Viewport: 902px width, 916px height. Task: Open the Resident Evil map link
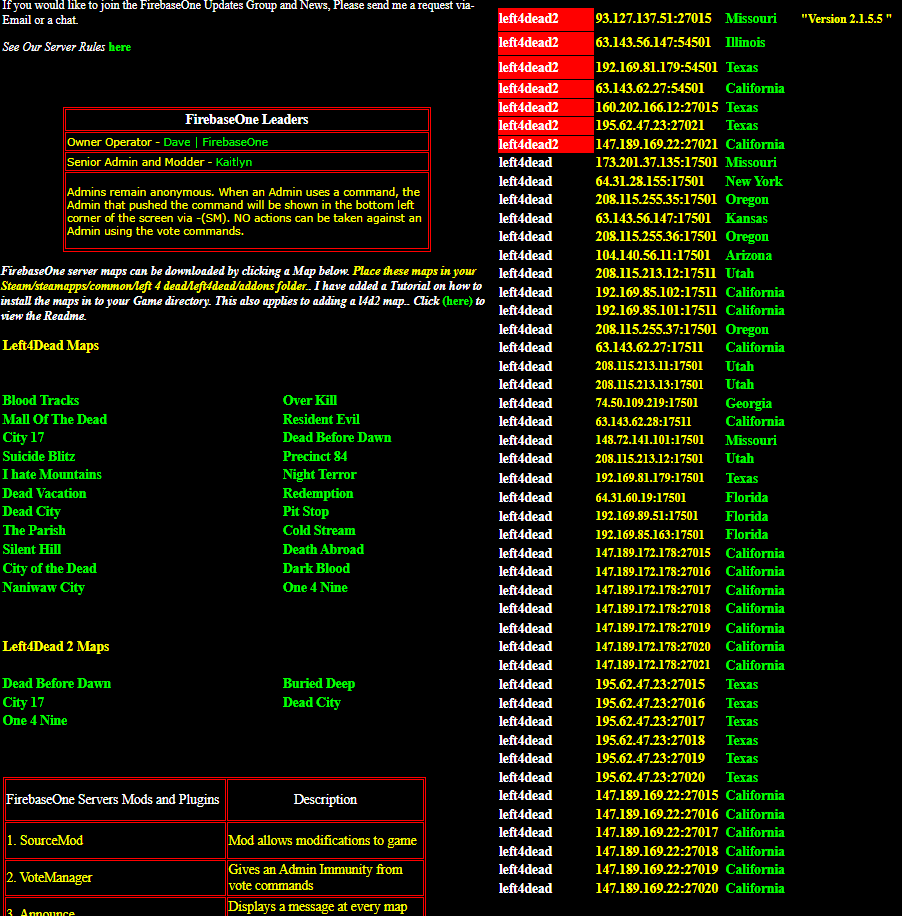[321, 419]
